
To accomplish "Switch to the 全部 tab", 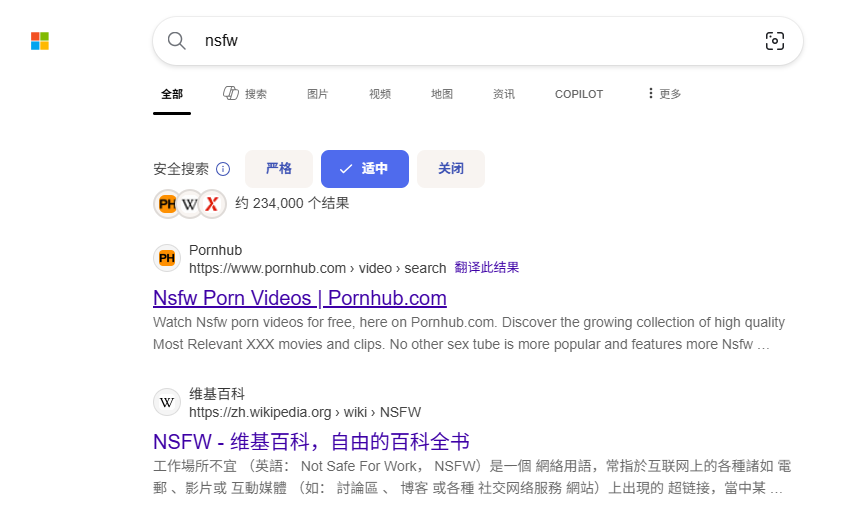I will tap(172, 94).
